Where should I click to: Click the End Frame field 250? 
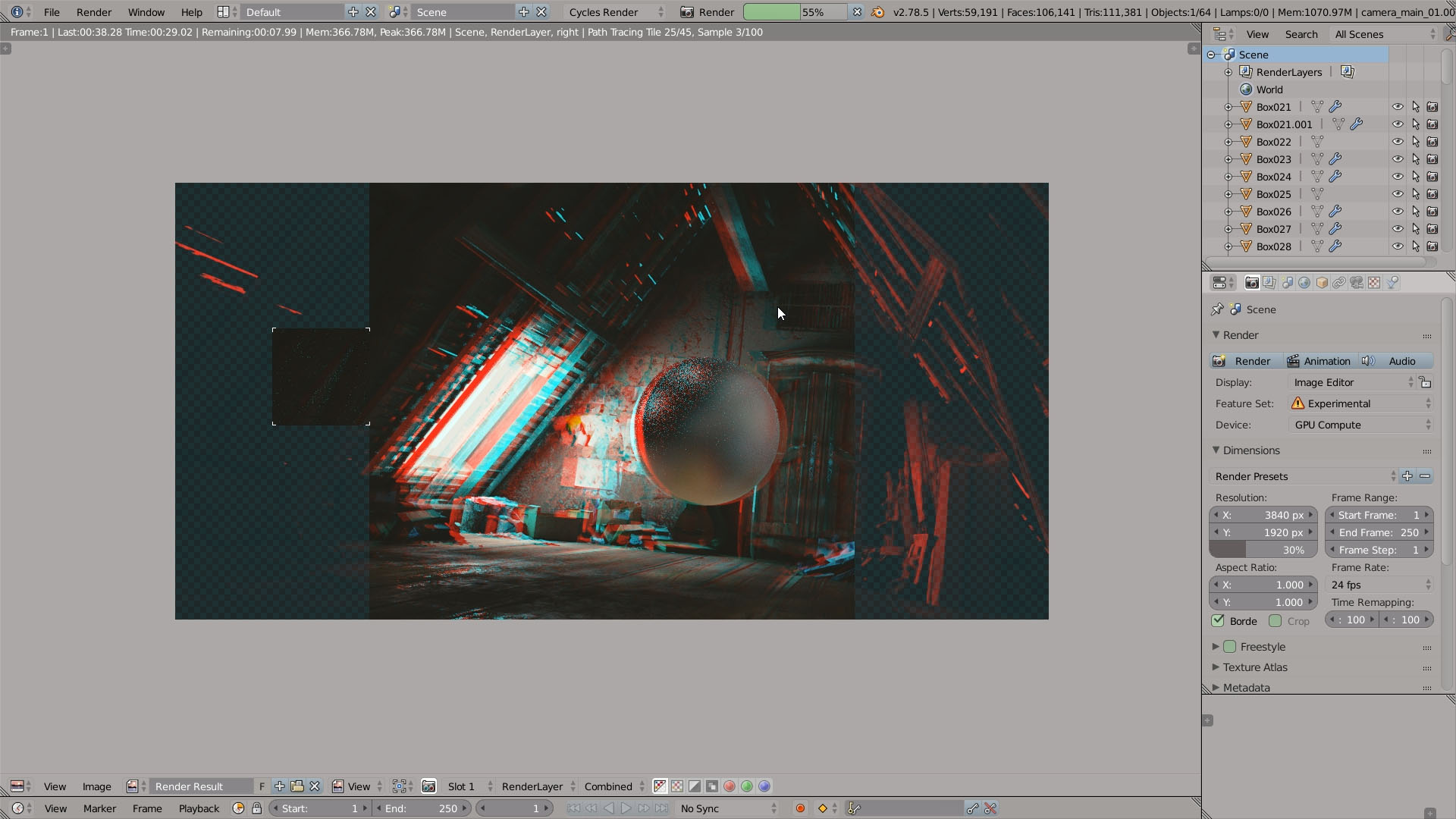click(x=1379, y=532)
